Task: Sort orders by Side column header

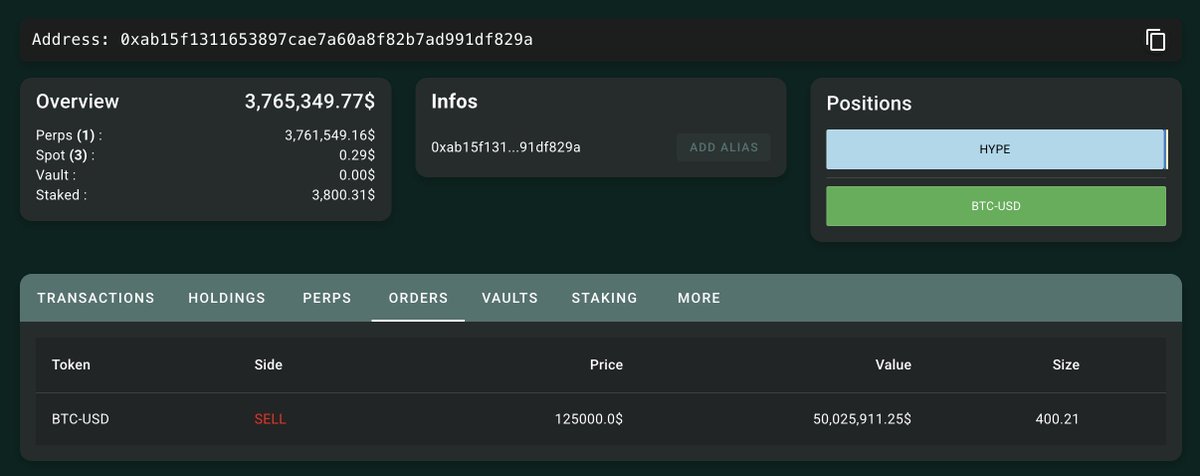Action: click(x=269, y=365)
